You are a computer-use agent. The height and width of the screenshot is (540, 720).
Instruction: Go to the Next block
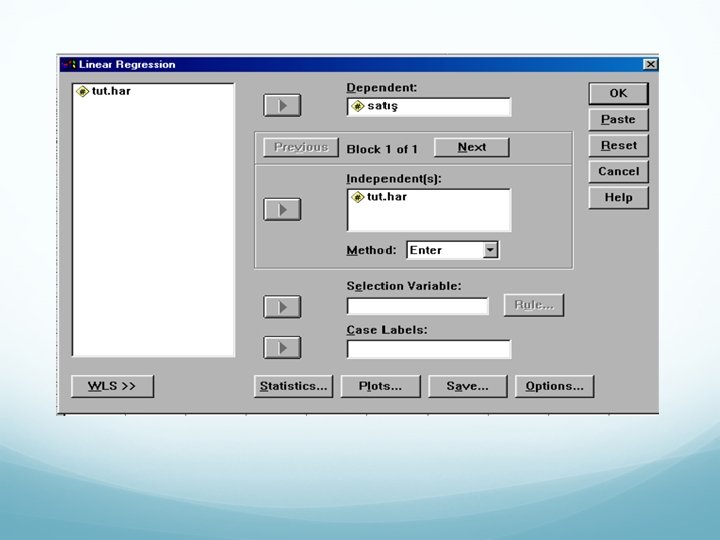click(472, 147)
